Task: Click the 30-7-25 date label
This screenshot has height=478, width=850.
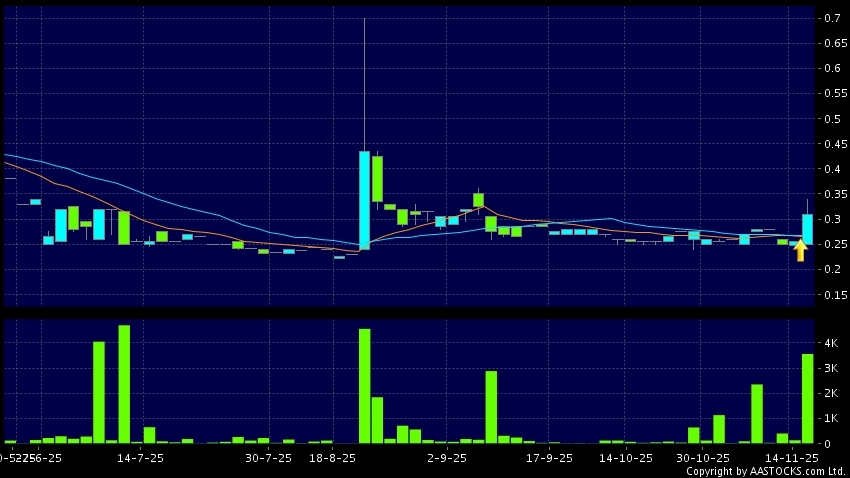Action: [268, 457]
